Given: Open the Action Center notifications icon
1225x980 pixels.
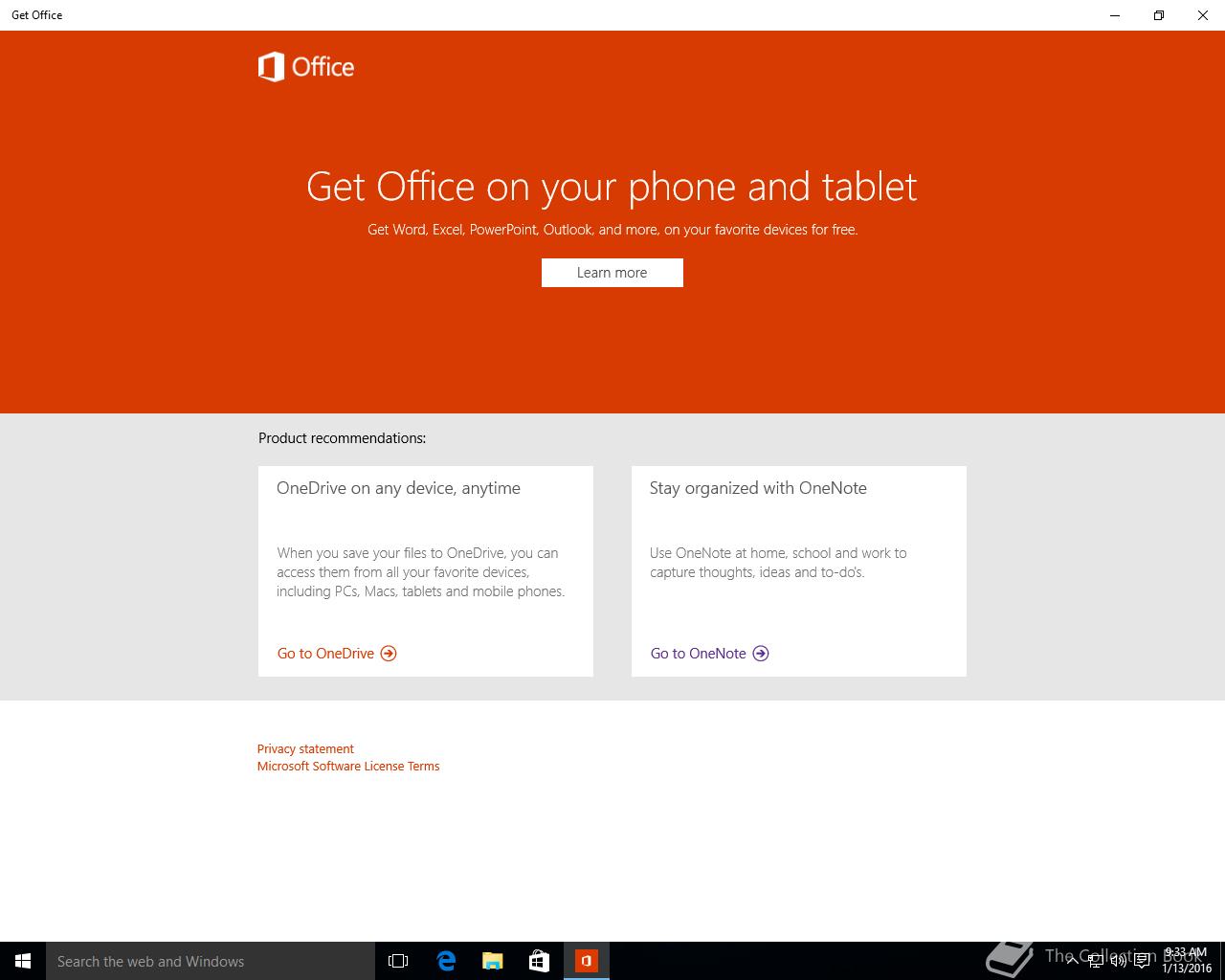Looking at the screenshot, I should [x=1142, y=961].
